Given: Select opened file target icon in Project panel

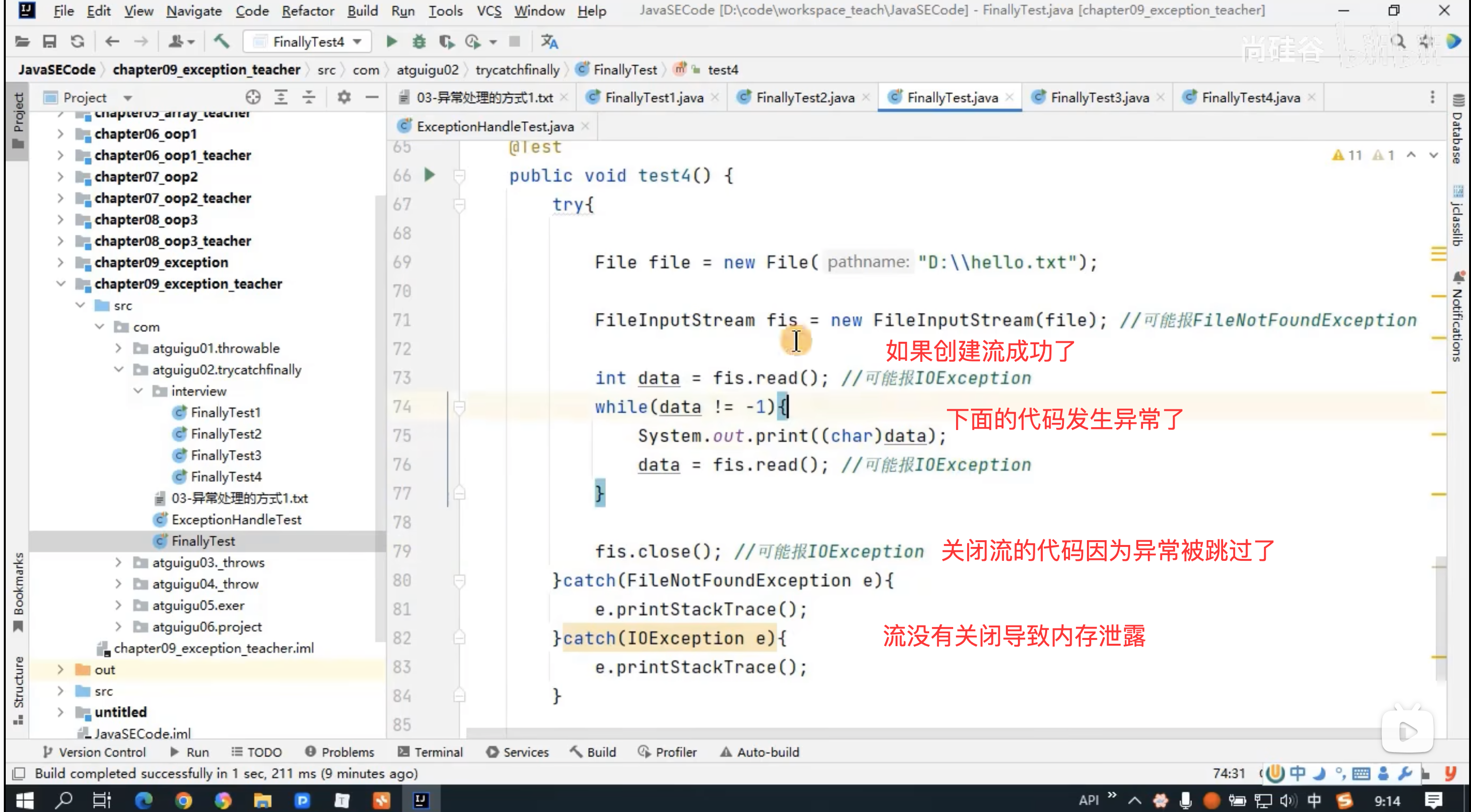Looking at the screenshot, I should point(253,97).
